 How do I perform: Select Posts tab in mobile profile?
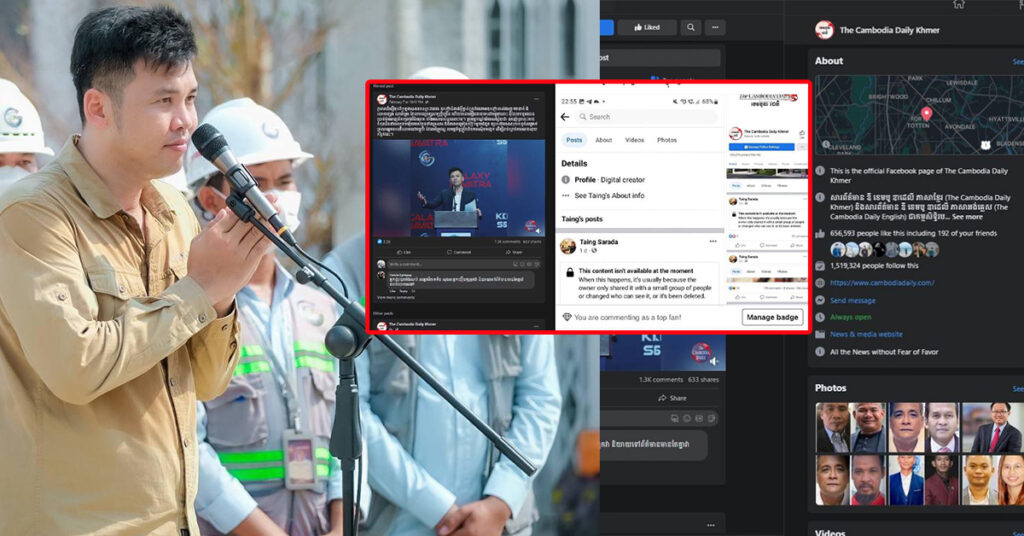point(574,140)
